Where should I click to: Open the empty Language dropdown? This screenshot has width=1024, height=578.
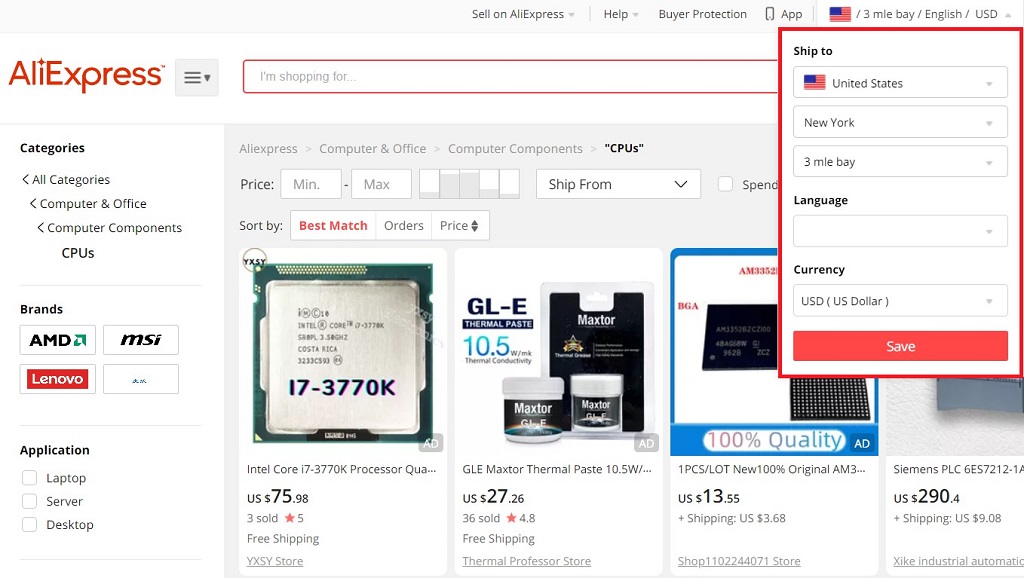(x=900, y=231)
